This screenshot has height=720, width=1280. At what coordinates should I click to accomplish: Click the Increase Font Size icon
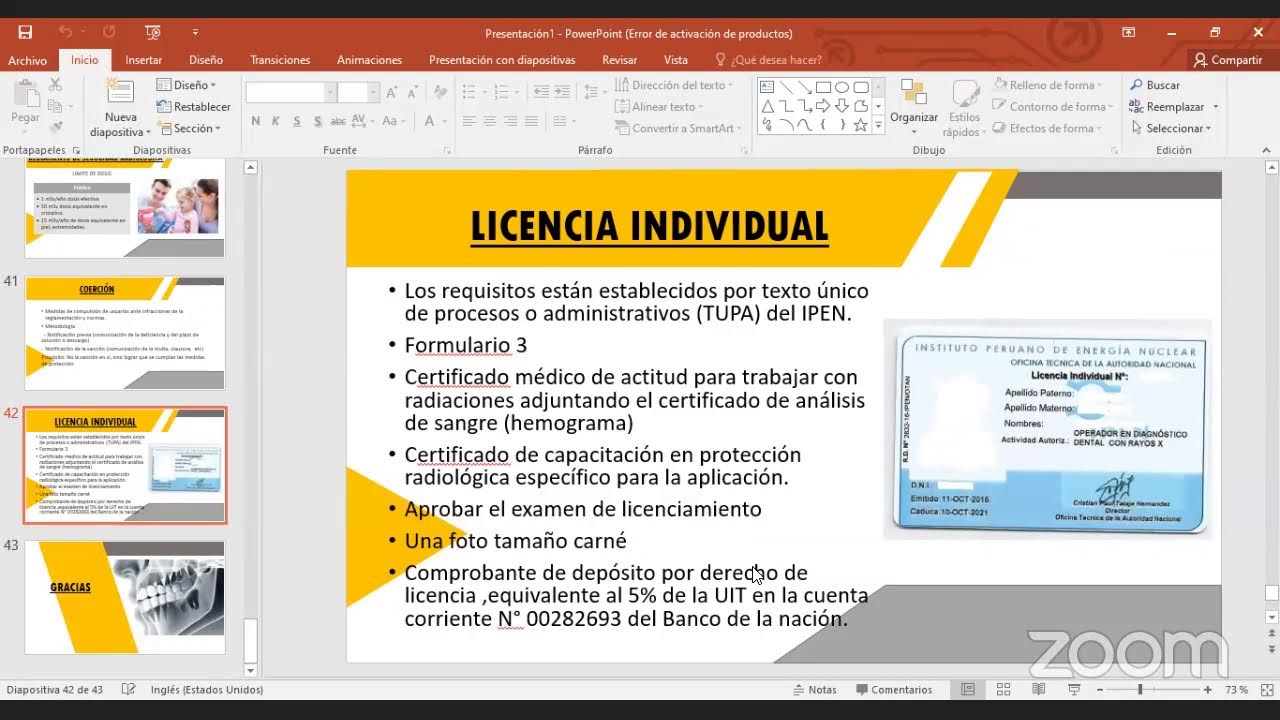click(392, 92)
